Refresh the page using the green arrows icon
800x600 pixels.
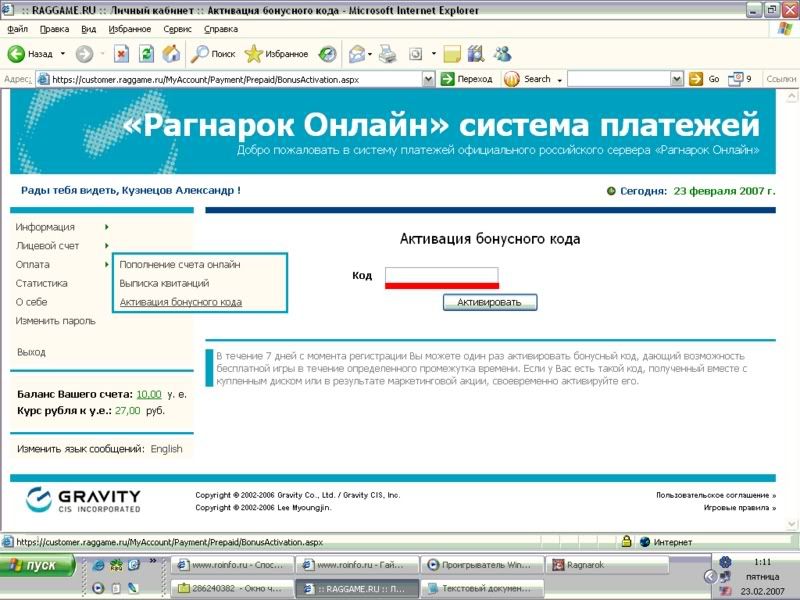coord(146,54)
